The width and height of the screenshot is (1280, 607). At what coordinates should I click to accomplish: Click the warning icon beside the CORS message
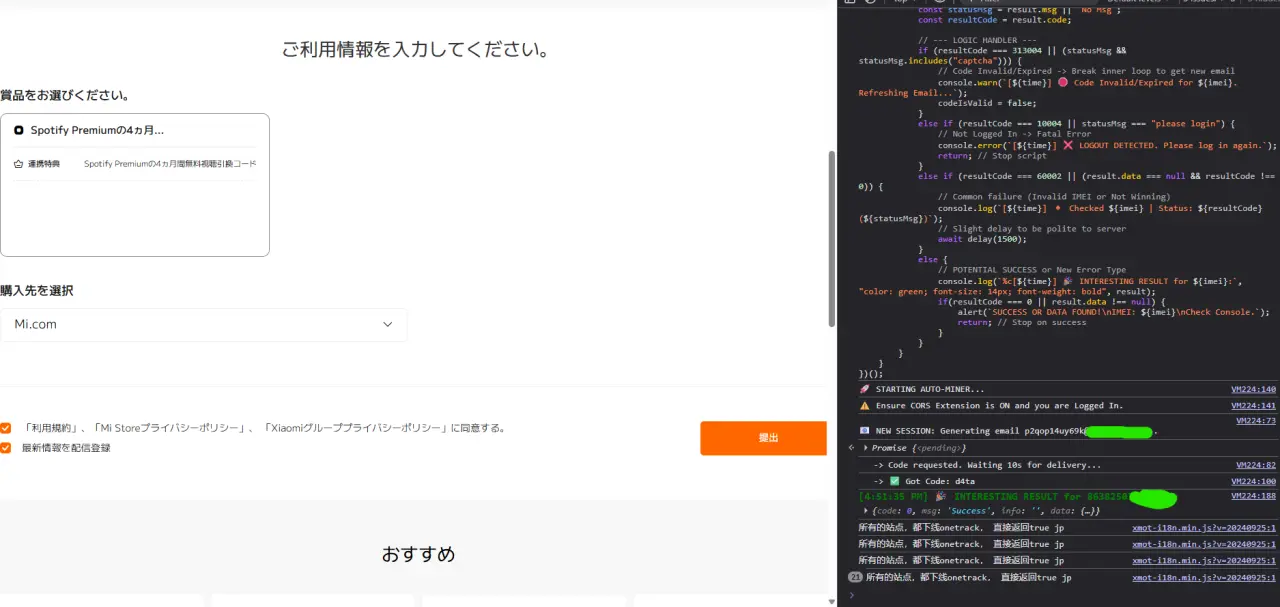coord(864,405)
